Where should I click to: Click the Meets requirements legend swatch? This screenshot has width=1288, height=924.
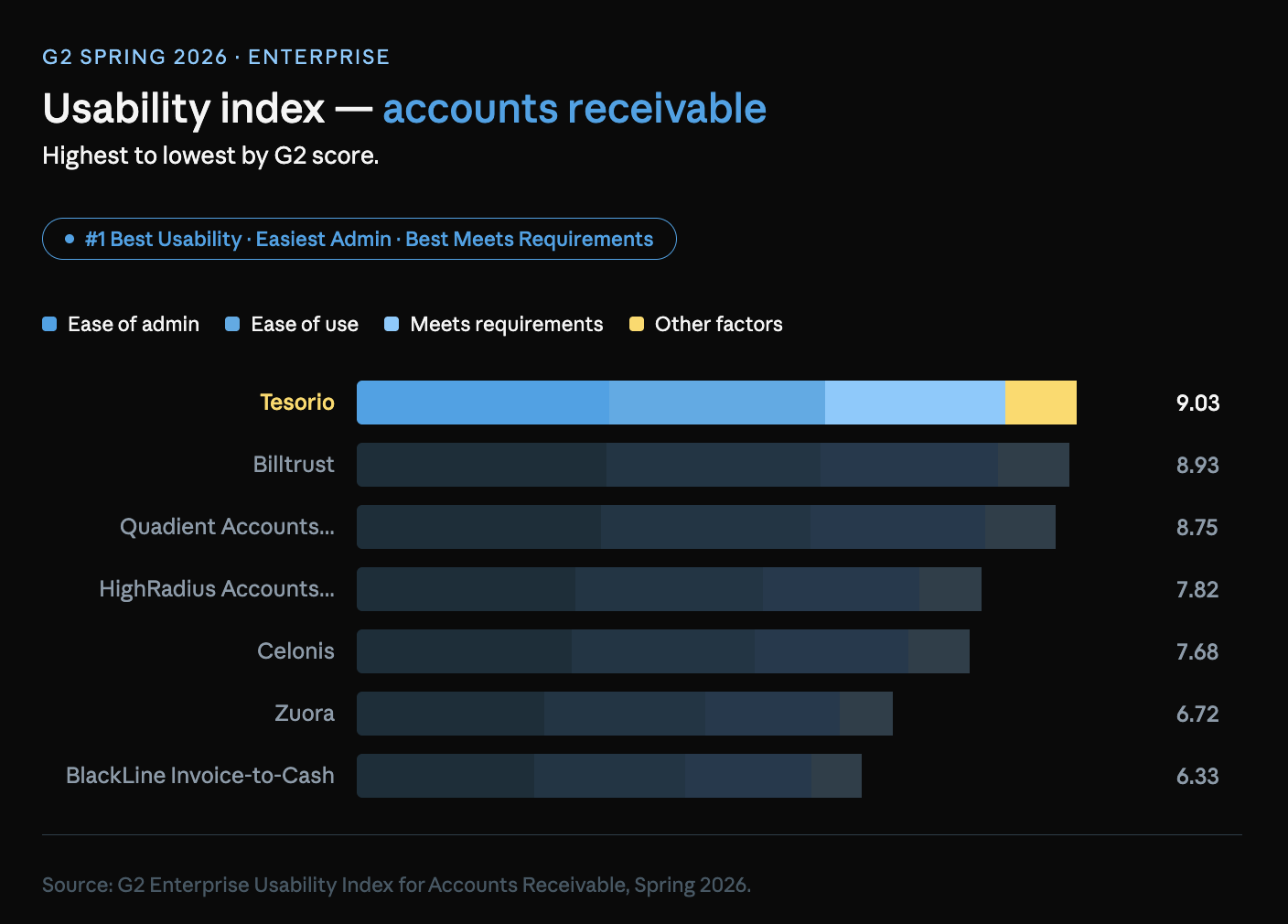pyautogui.click(x=392, y=324)
